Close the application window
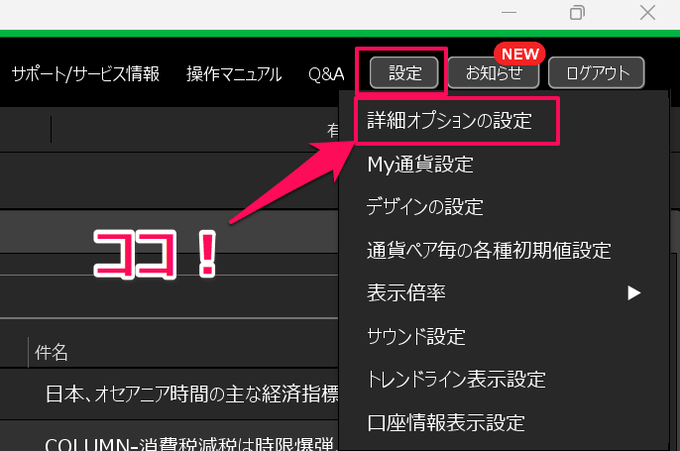The height and width of the screenshot is (451, 680). pyautogui.click(x=647, y=13)
